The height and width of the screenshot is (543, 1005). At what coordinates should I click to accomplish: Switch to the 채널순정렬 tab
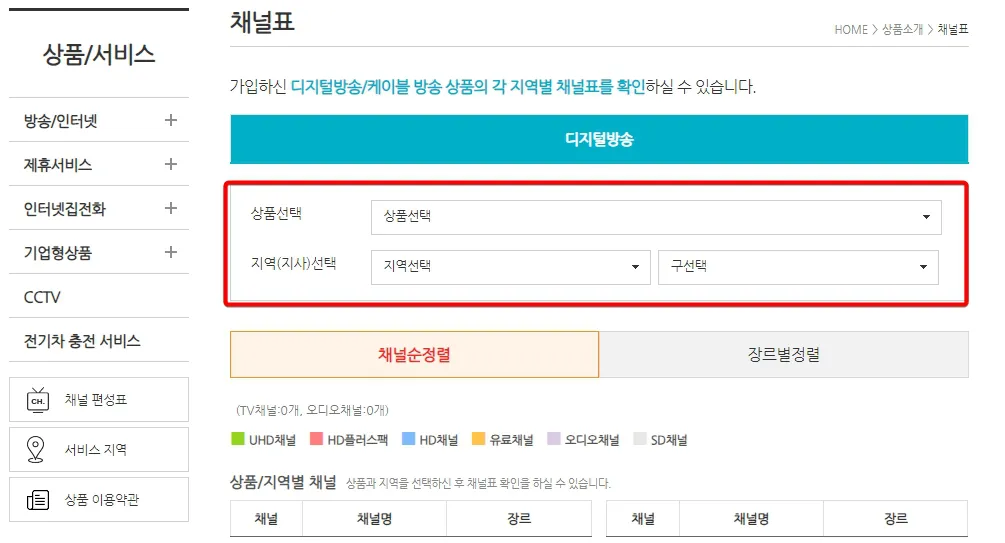[x=414, y=355]
